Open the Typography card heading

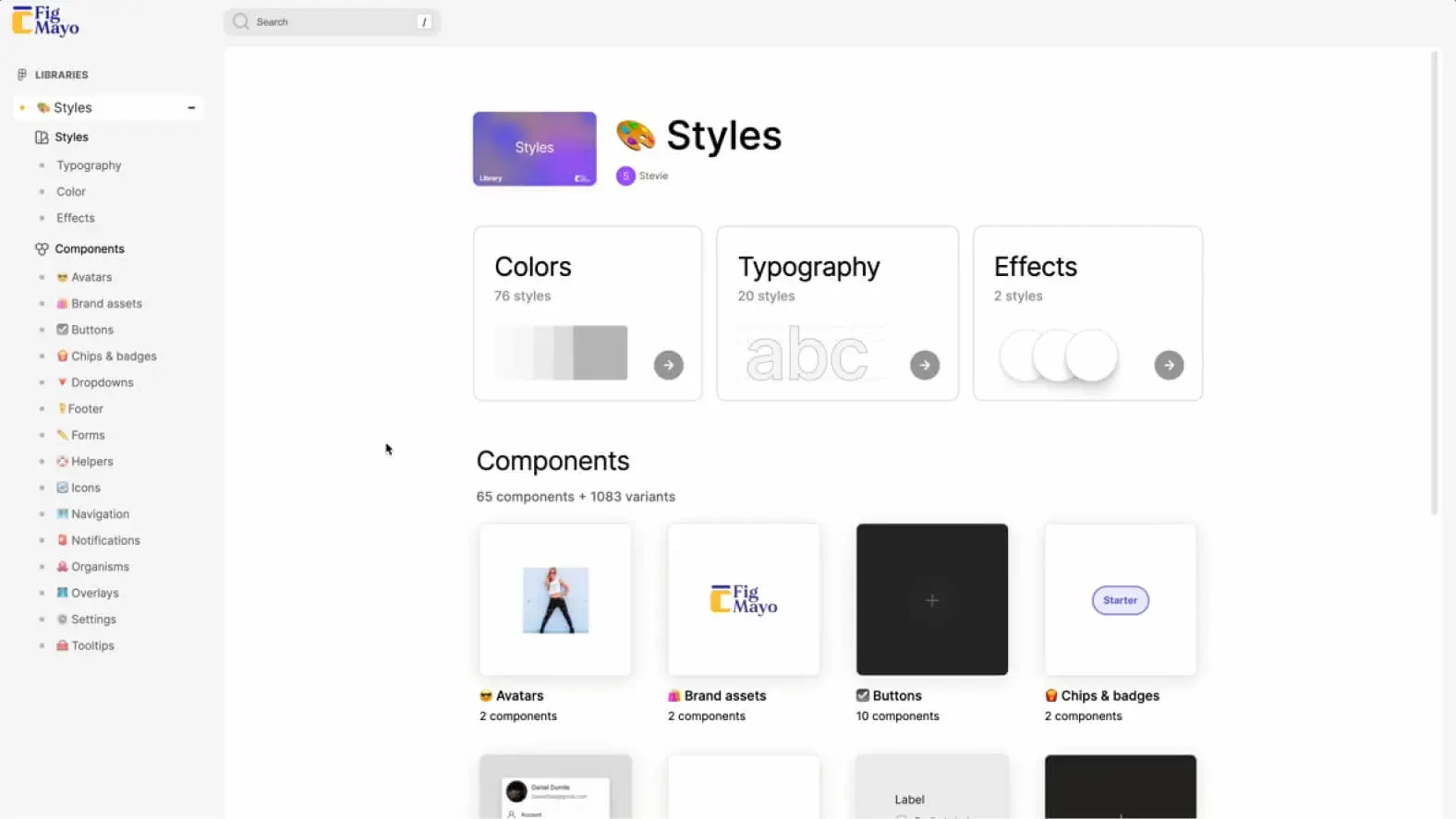[809, 267]
